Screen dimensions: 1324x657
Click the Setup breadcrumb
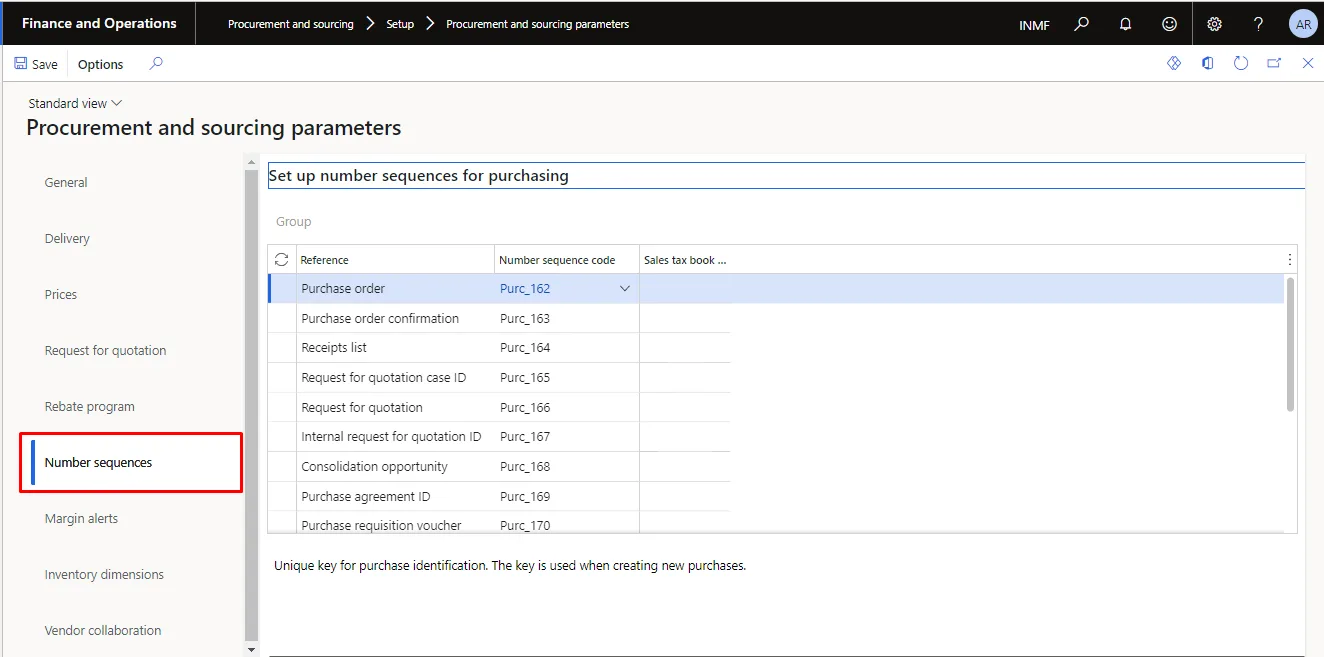pos(400,24)
